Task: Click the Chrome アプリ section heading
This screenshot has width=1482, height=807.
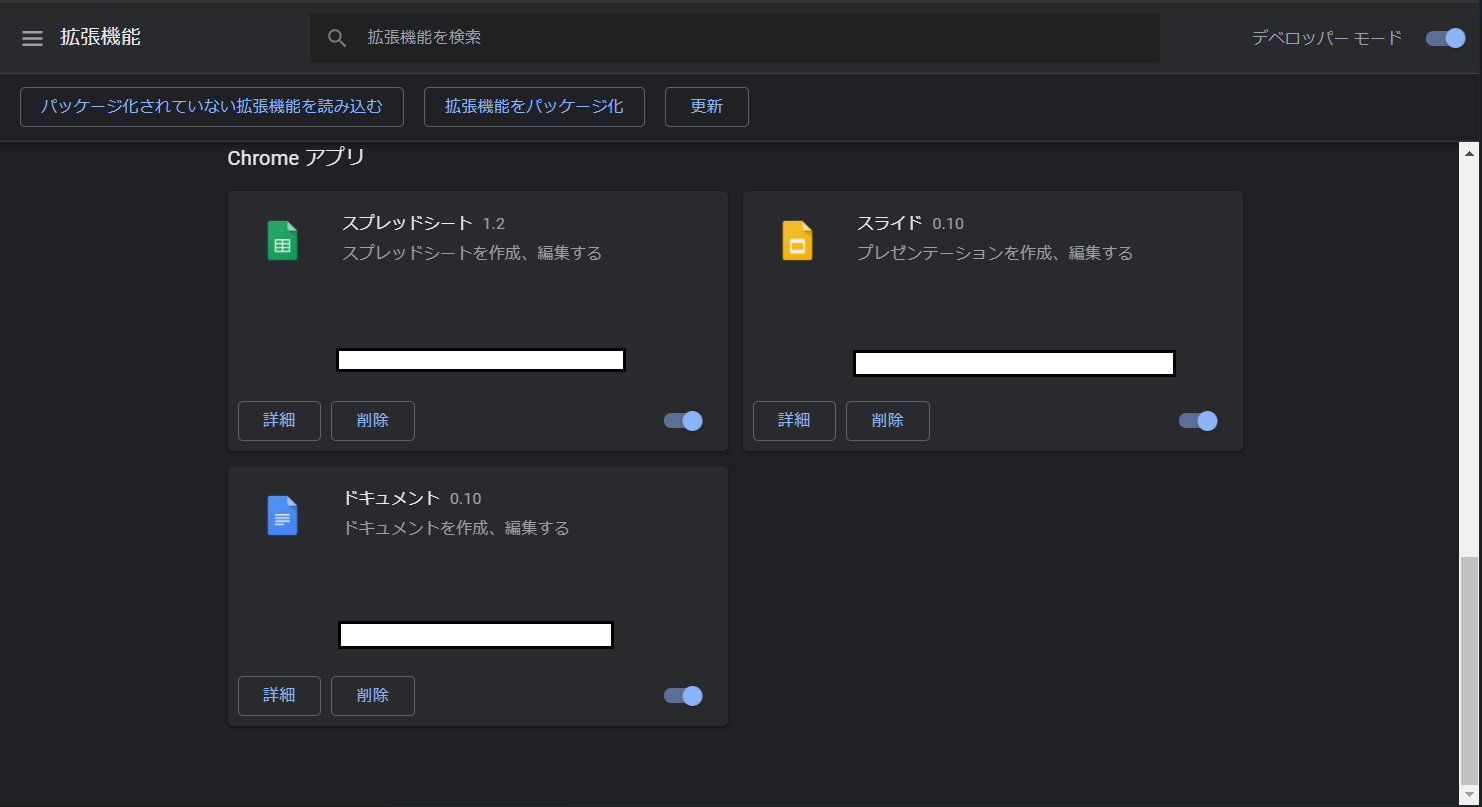Action: click(x=296, y=158)
